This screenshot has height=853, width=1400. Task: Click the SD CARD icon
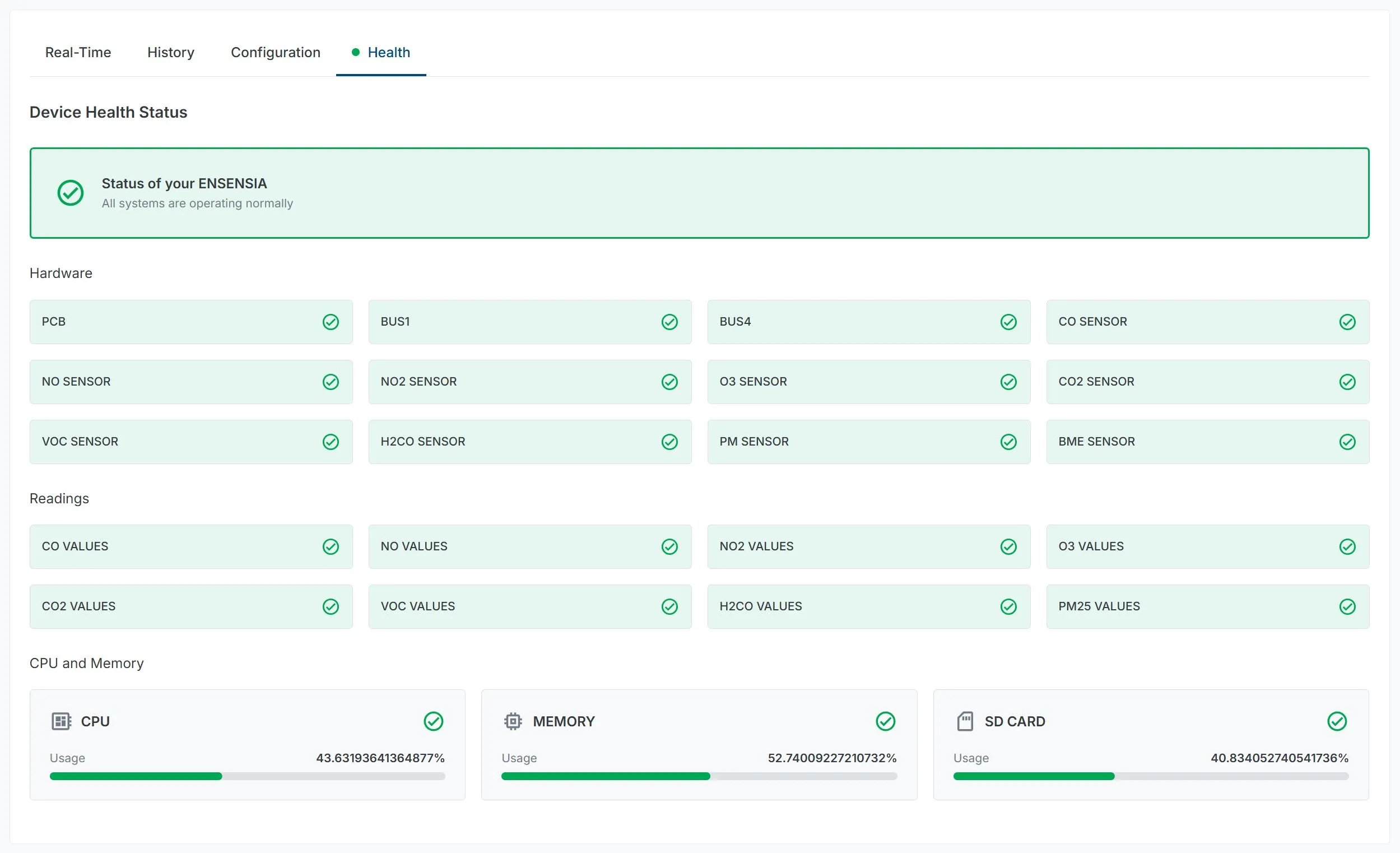[965, 721]
